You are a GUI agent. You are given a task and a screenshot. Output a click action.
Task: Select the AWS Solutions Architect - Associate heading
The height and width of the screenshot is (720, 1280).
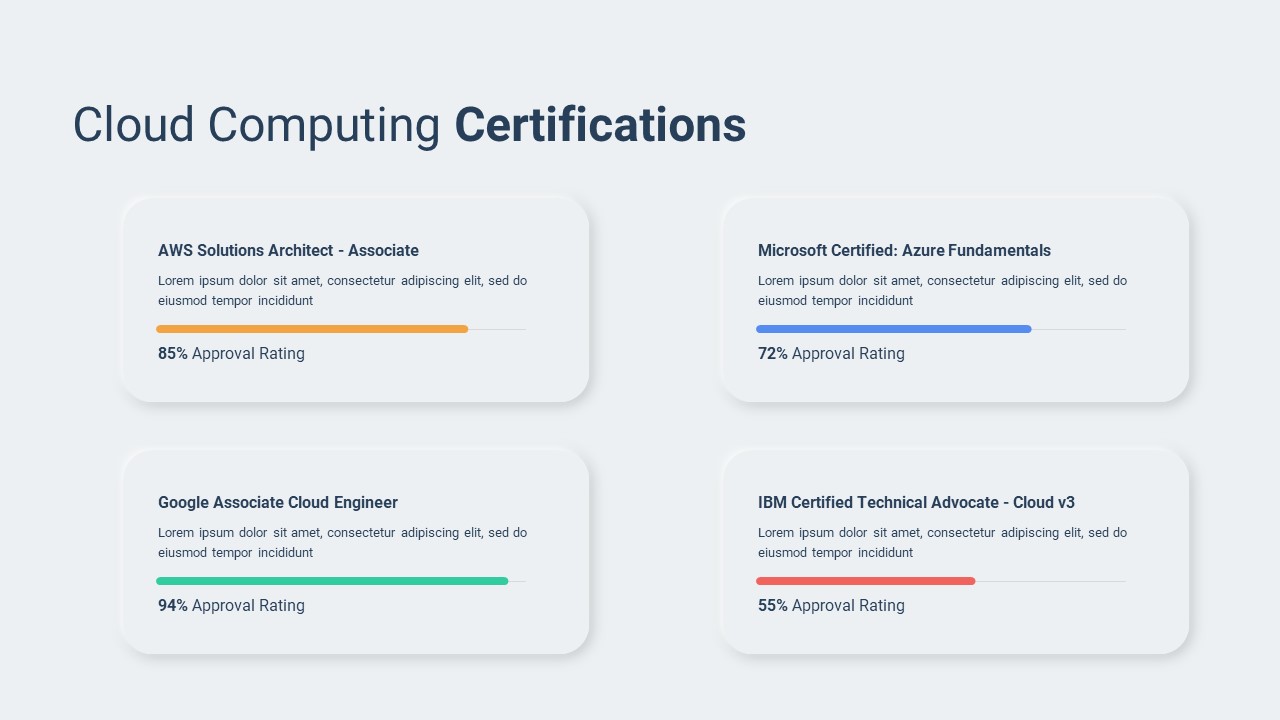pyautogui.click(x=288, y=250)
